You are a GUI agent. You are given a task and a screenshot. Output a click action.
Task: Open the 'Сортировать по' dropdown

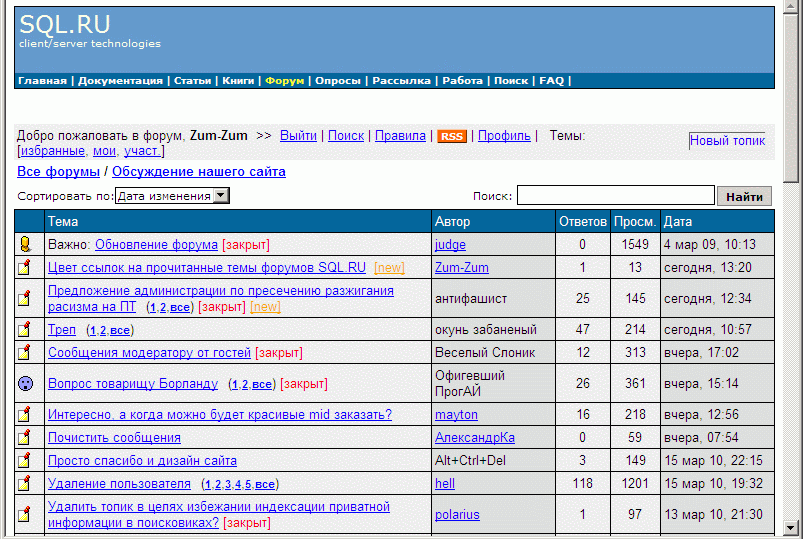pyautogui.click(x=172, y=196)
